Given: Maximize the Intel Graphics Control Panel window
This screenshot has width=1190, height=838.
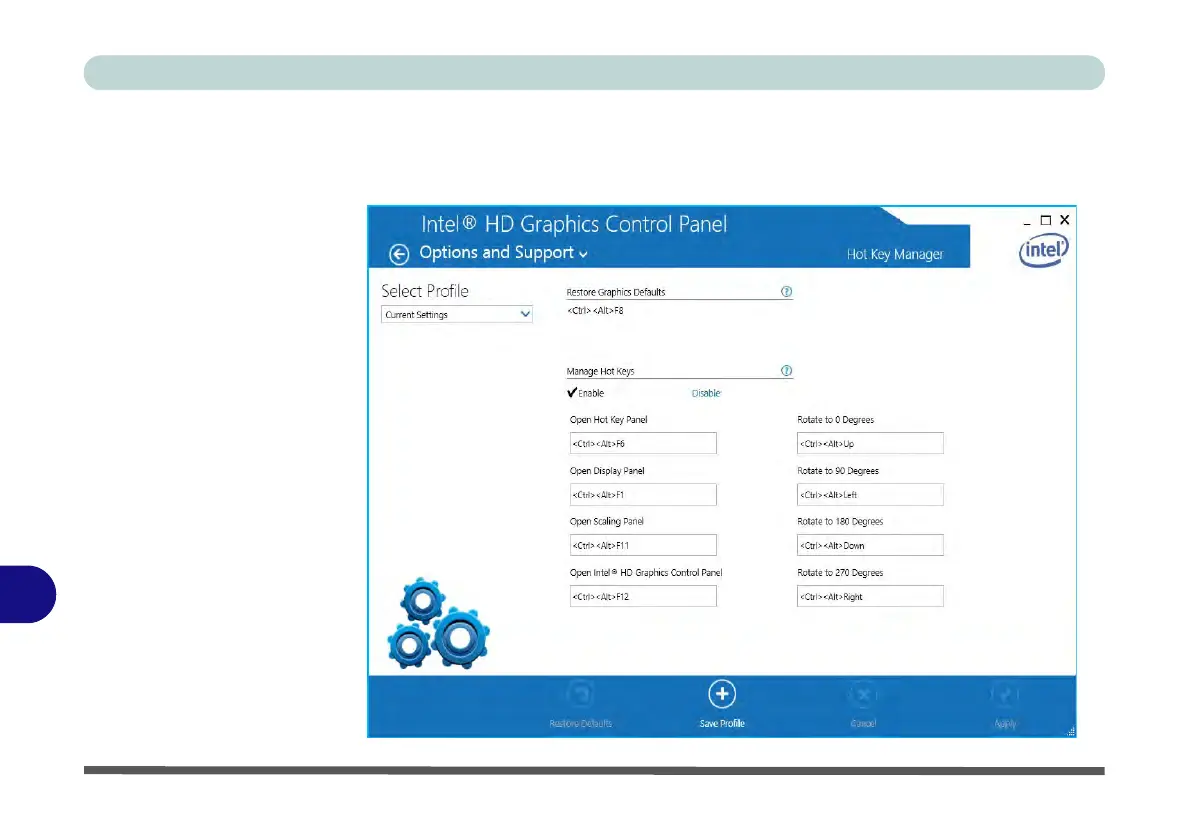Looking at the screenshot, I should (1046, 220).
